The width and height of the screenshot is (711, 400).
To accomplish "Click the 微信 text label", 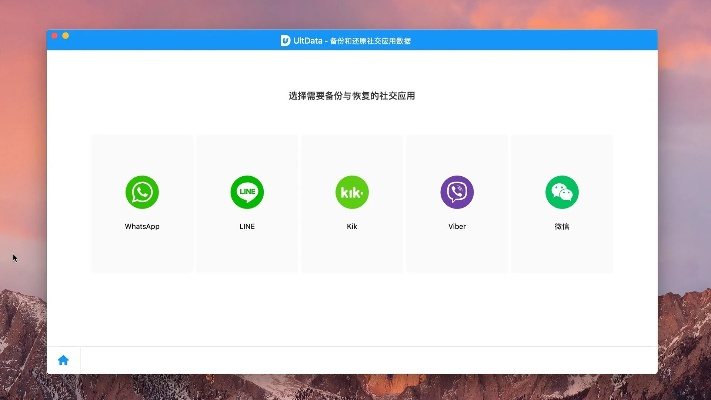I will (562, 226).
